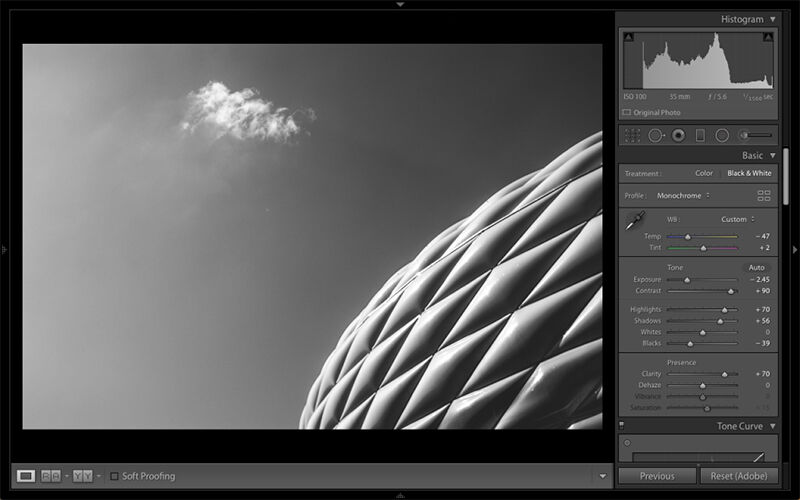Image resolution: width=800 pixels, height=500 pixels.
Task: Click the 35 mm focal length readout
Action: [x=680, y=96]
